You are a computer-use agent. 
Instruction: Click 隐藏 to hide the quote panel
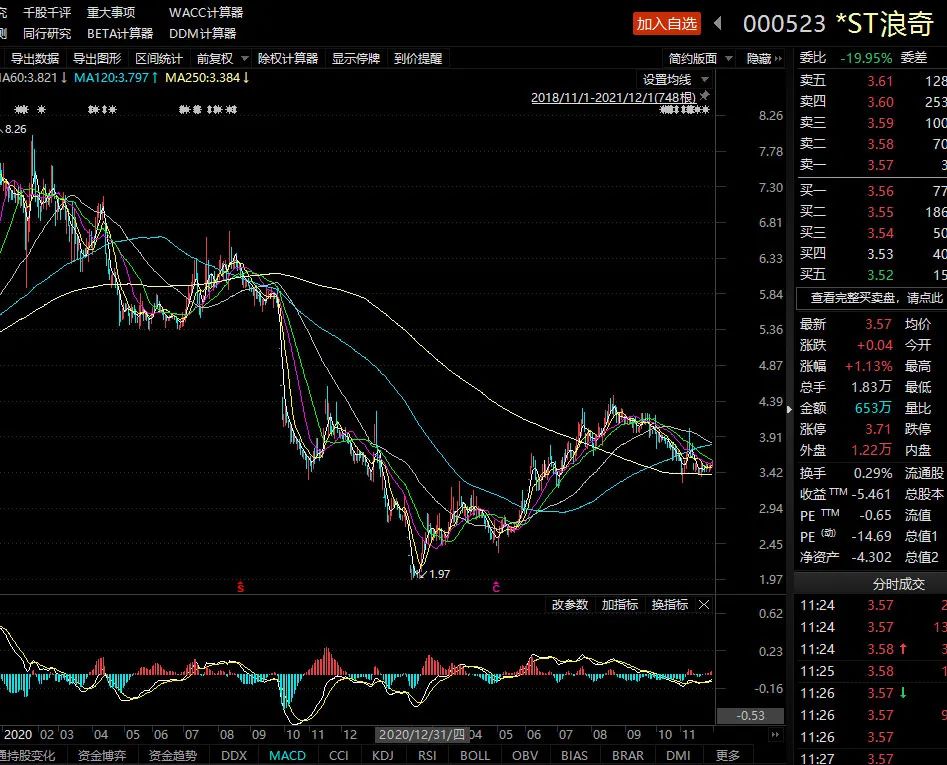pyautogui.click(x=757, y=58)
